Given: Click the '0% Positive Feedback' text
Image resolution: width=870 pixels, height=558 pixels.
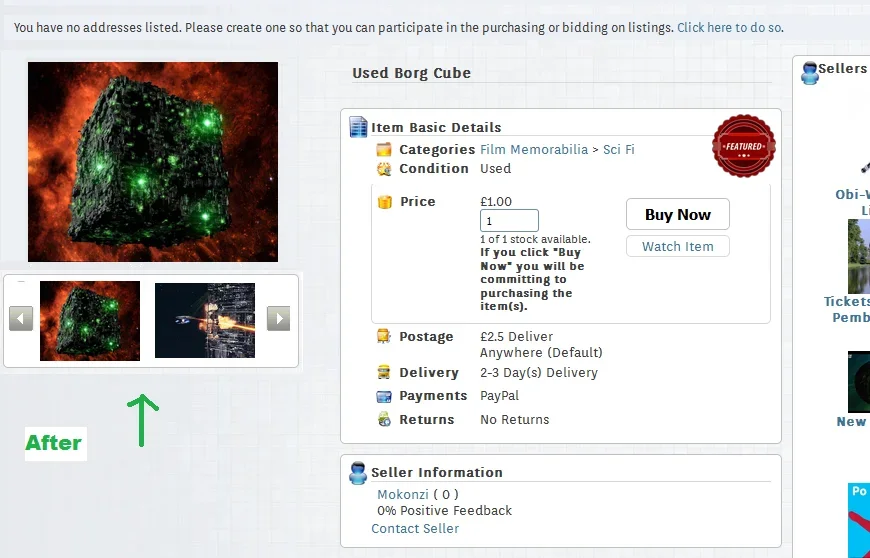Looking at the screenshot, I should tap(444, 510).
